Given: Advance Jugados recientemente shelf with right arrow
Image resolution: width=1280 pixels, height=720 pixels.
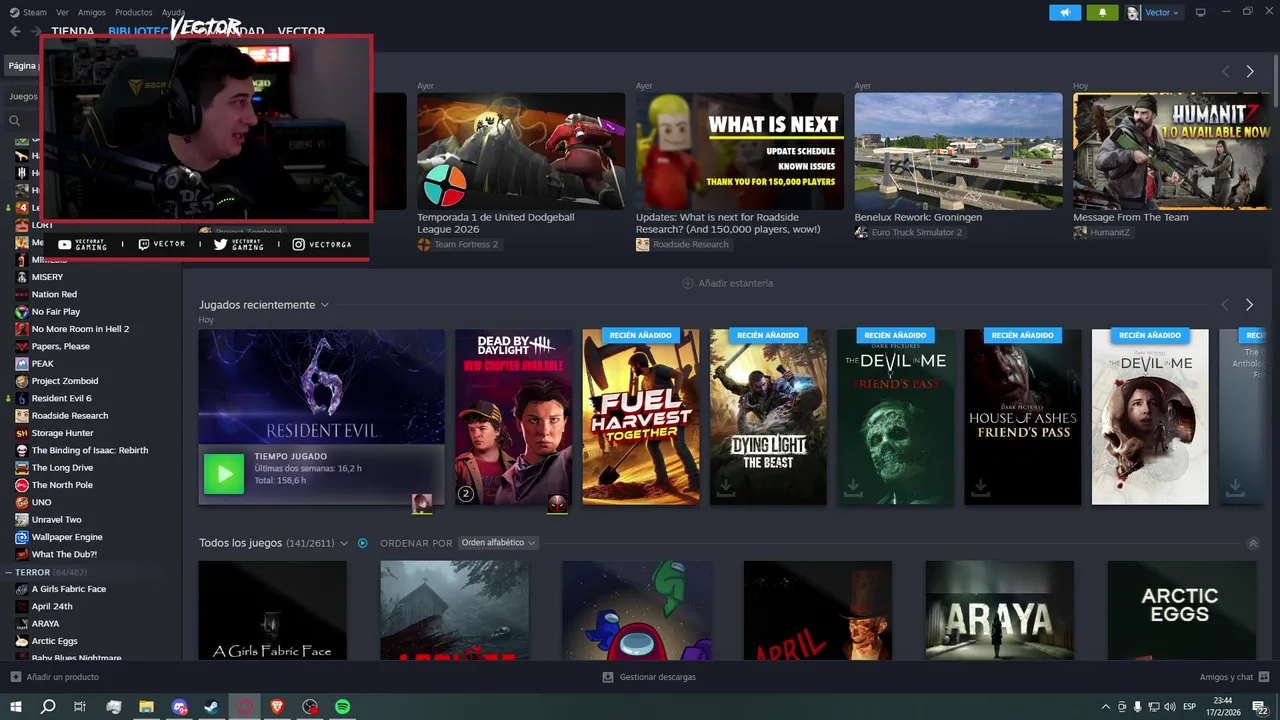Looking at the screenshot, I should [x=1249, y=305].
